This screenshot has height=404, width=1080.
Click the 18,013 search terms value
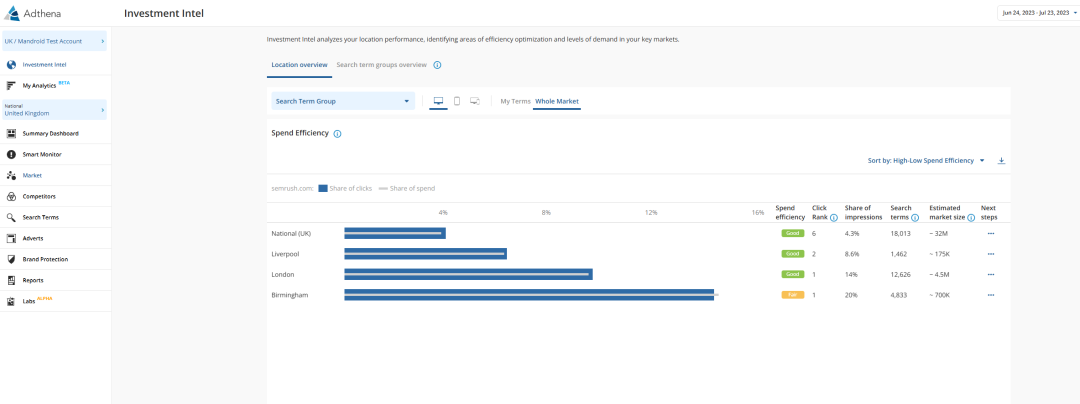tap(901, 234)
